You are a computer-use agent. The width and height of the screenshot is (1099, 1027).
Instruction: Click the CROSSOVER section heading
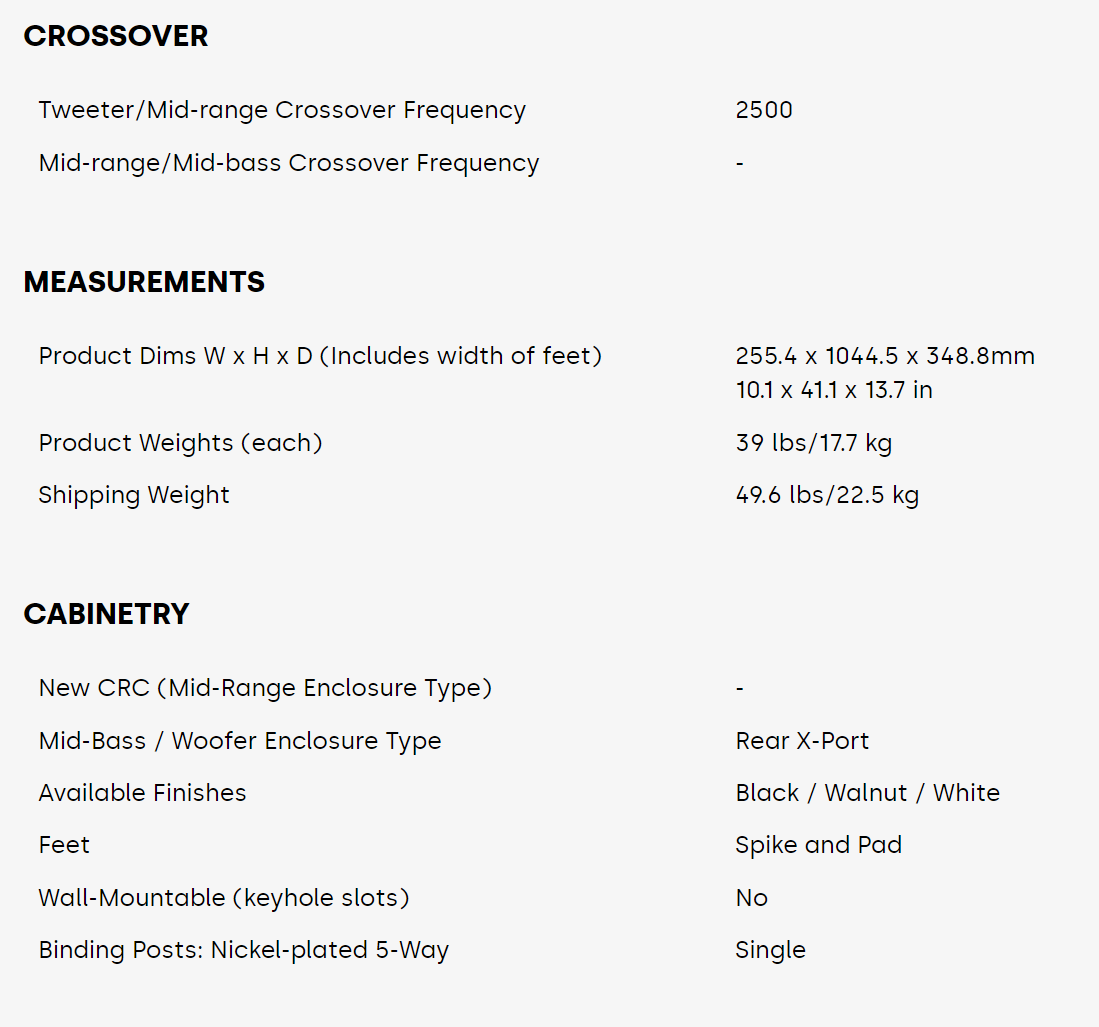tap(116, 37)
